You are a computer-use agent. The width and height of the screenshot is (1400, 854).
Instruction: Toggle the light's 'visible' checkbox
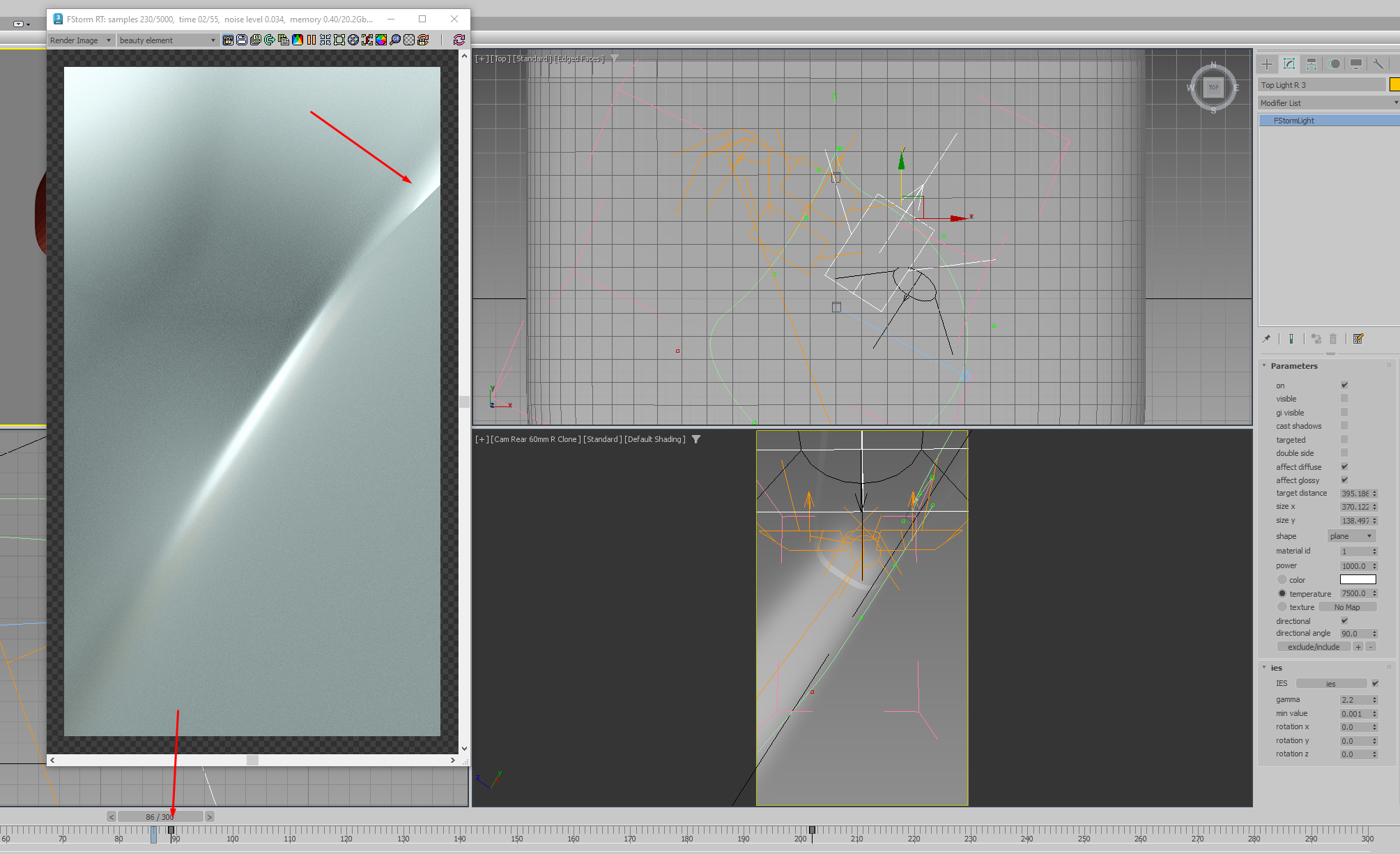pos(1344,399)
